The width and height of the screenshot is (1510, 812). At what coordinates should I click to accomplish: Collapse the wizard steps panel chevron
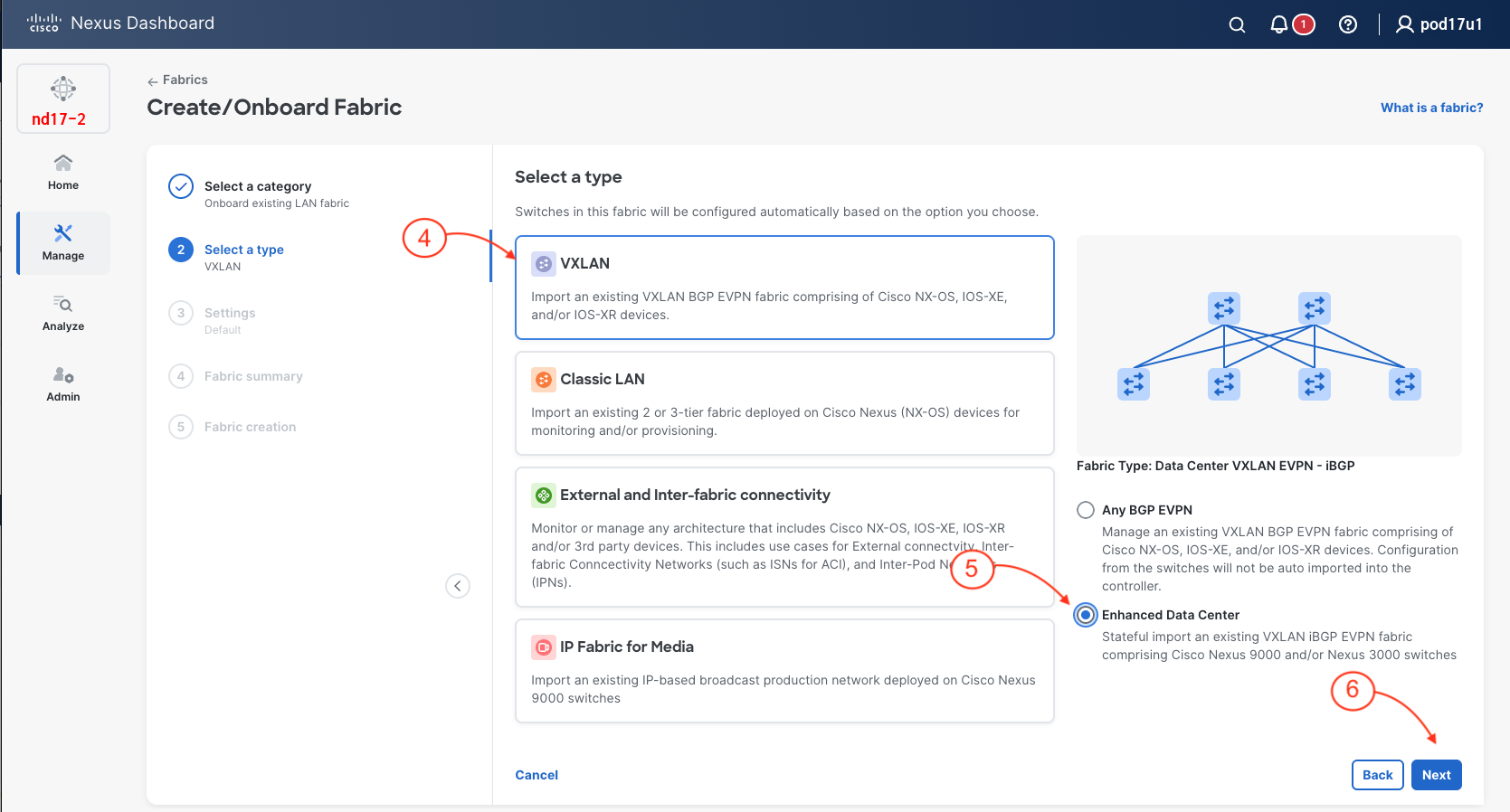pos(458,586)
